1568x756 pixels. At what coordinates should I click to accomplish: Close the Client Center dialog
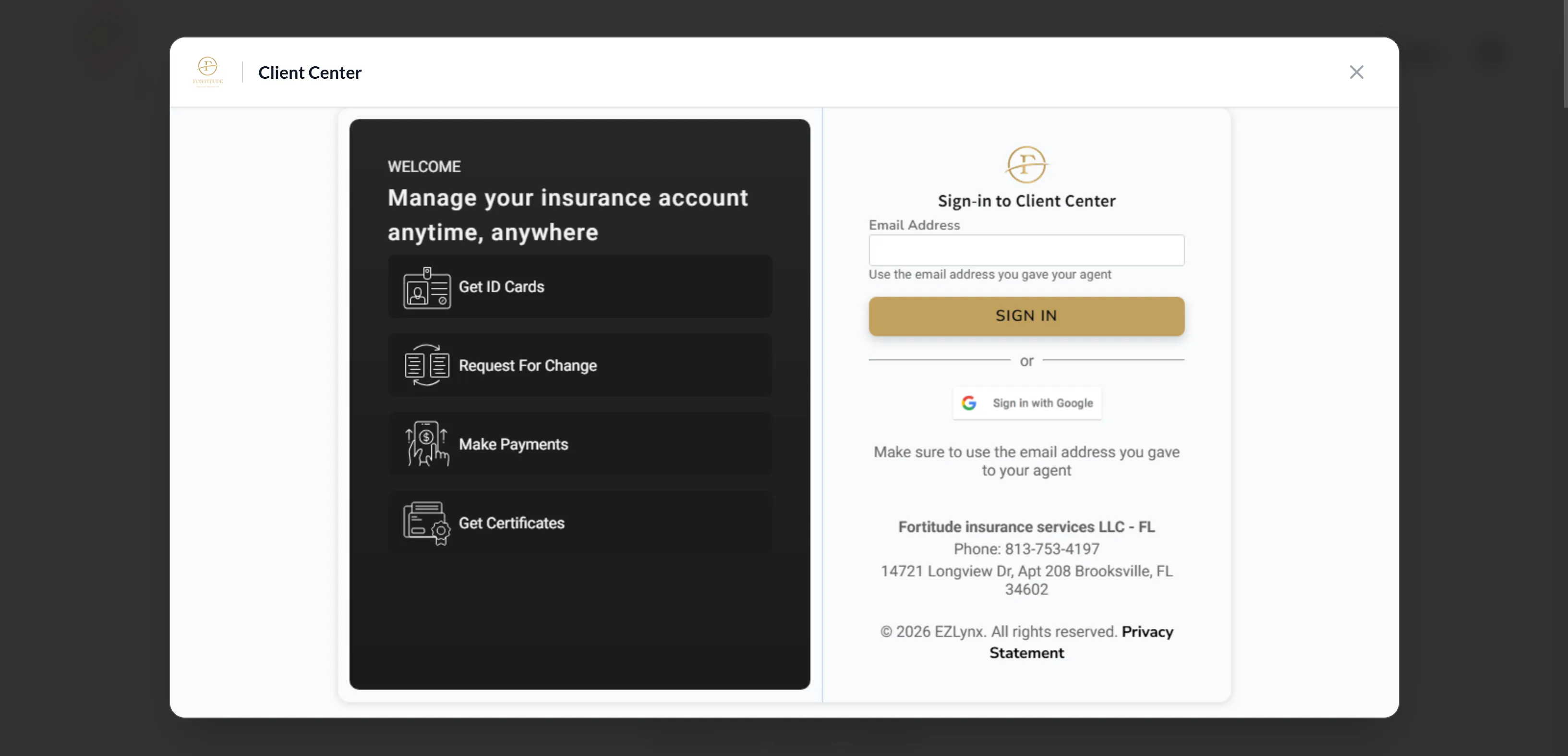click(x=1356, y=72)
